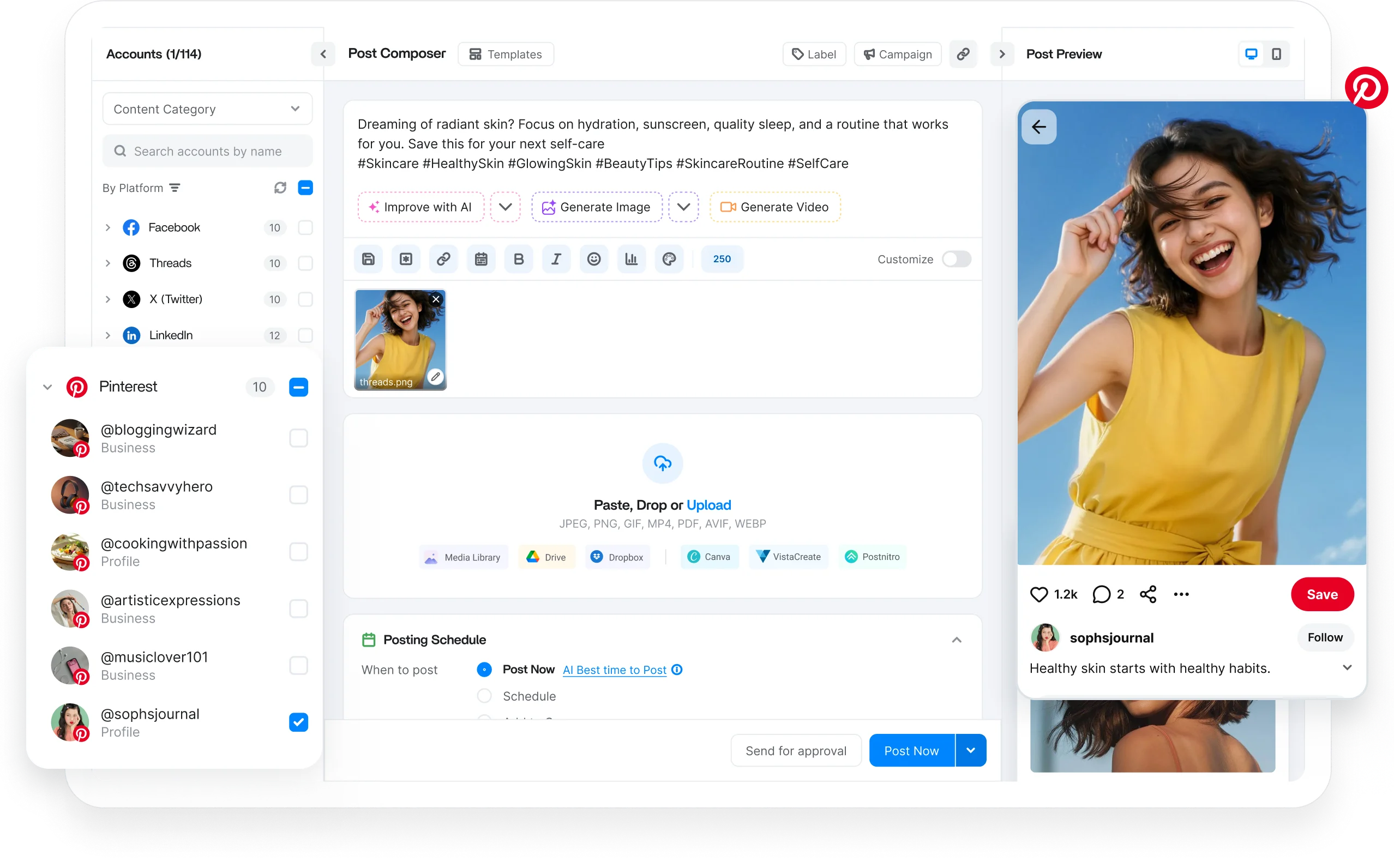Click the red Save button in preview
This screenshot has height=868, width=1394.
coord(1322,594)
